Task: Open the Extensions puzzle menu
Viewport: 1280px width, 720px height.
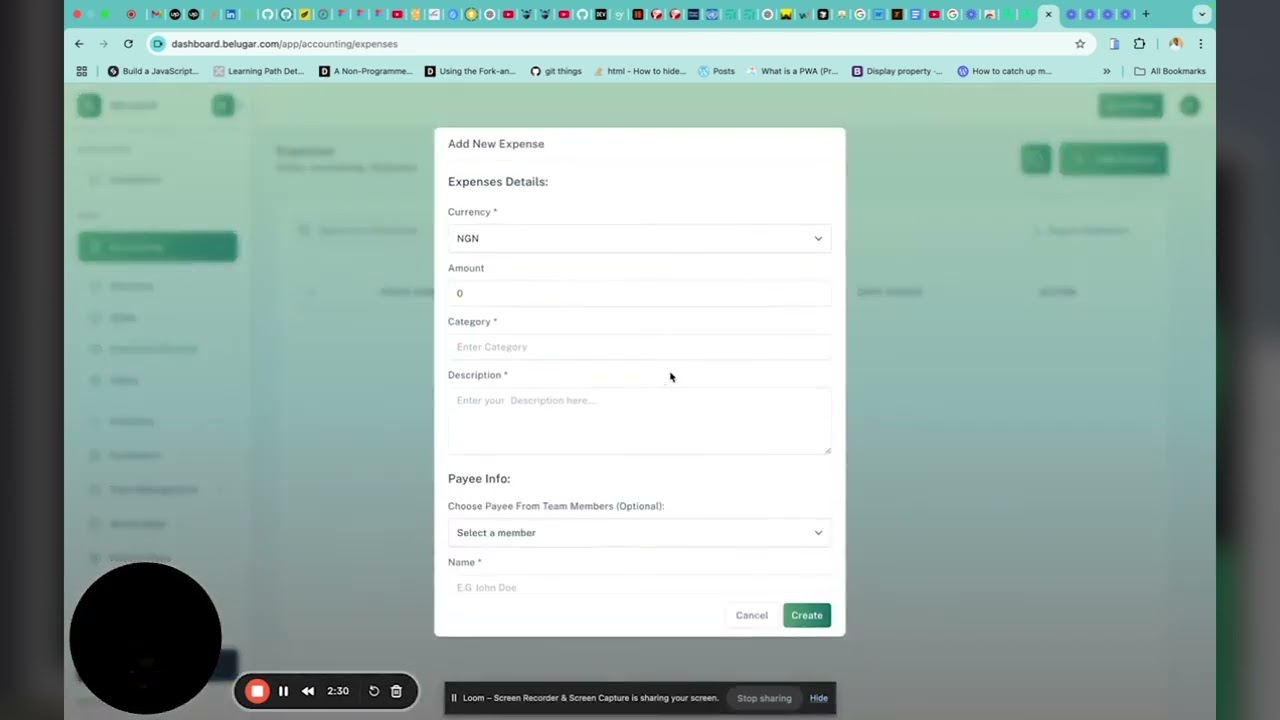Action: coord(1139,44)
